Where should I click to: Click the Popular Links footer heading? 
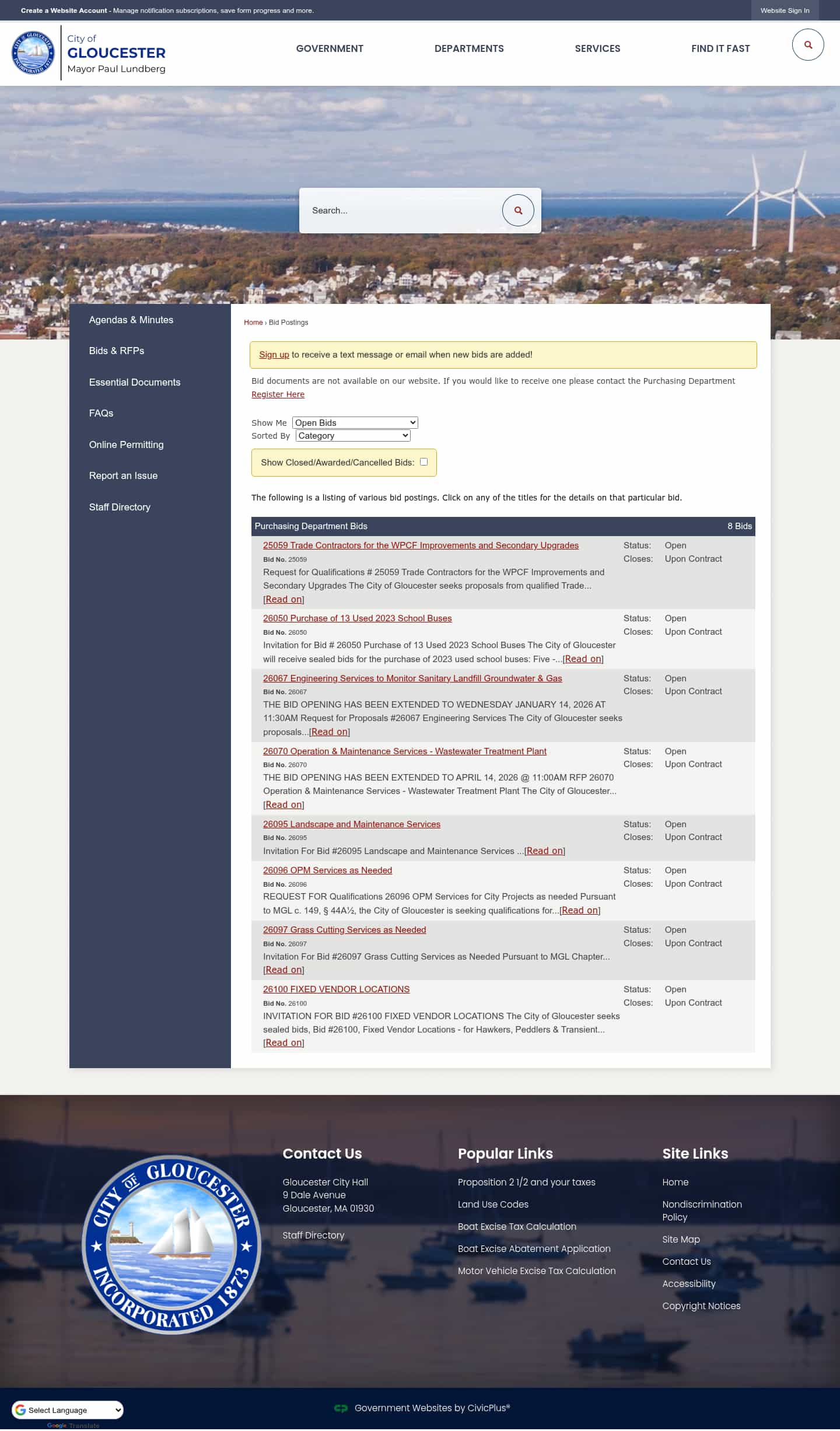click(x=505, y=1154)
